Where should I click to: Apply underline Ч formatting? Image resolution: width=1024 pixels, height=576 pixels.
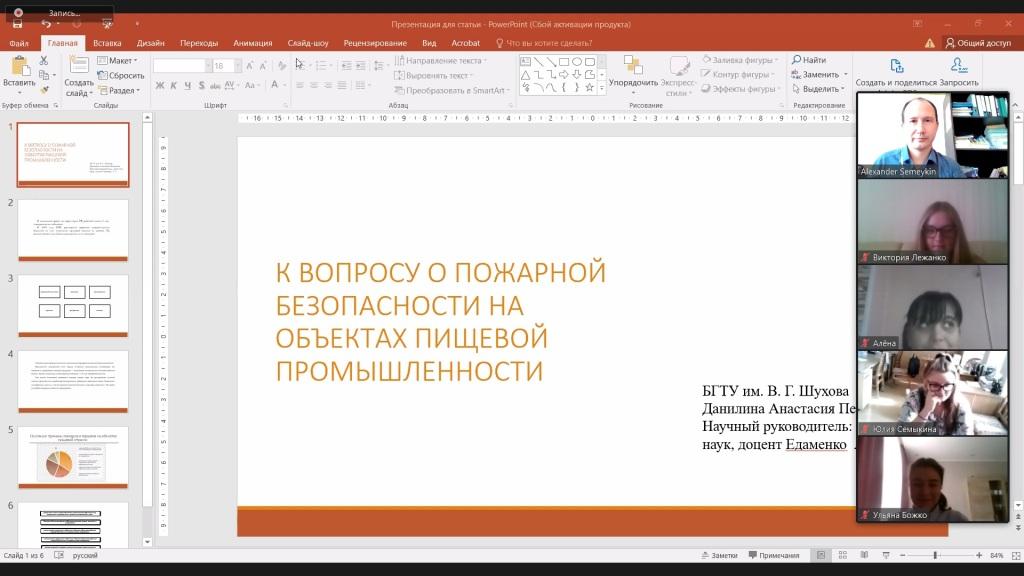[187, 86]
